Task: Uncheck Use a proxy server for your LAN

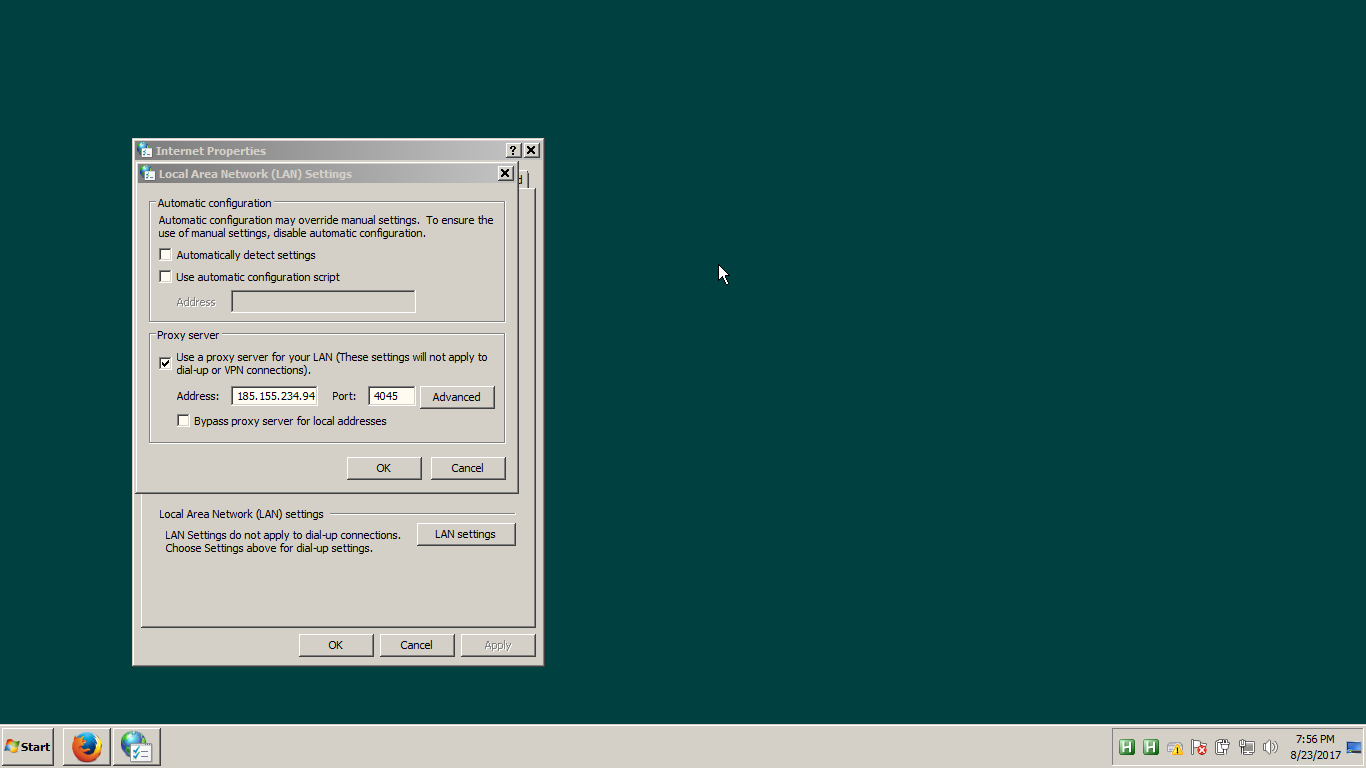Action: coord(166,363)
